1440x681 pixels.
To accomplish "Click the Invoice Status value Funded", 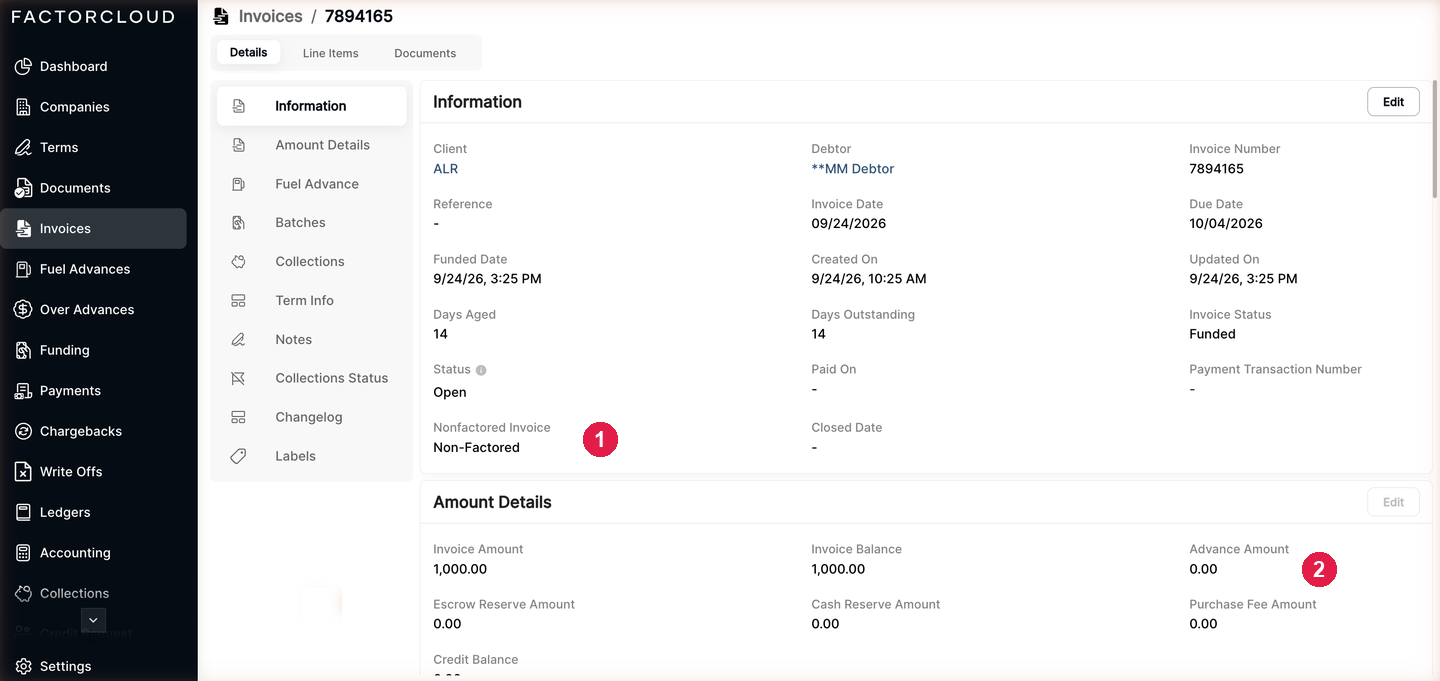I will (1212, 335).
